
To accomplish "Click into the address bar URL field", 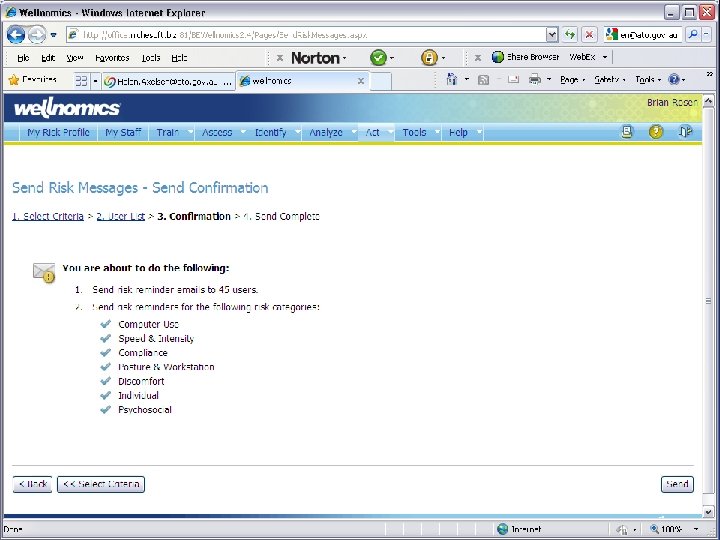I will coord(306,35).
